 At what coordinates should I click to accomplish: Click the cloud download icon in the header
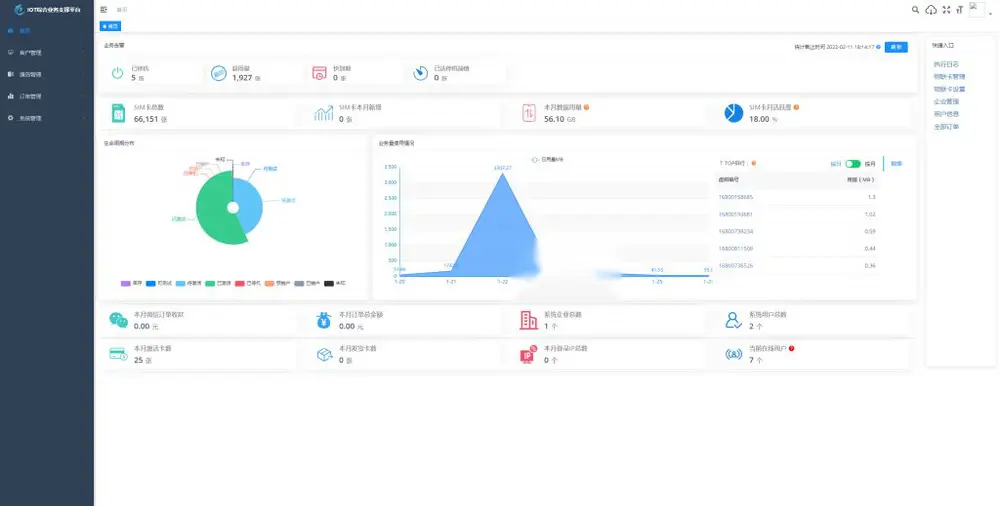coord(931,10)
